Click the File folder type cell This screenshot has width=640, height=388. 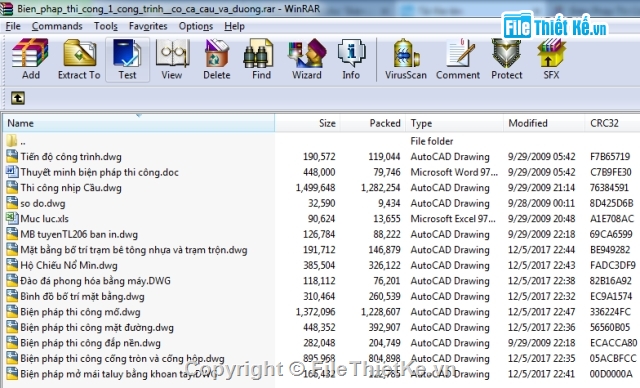coord(431,141)
